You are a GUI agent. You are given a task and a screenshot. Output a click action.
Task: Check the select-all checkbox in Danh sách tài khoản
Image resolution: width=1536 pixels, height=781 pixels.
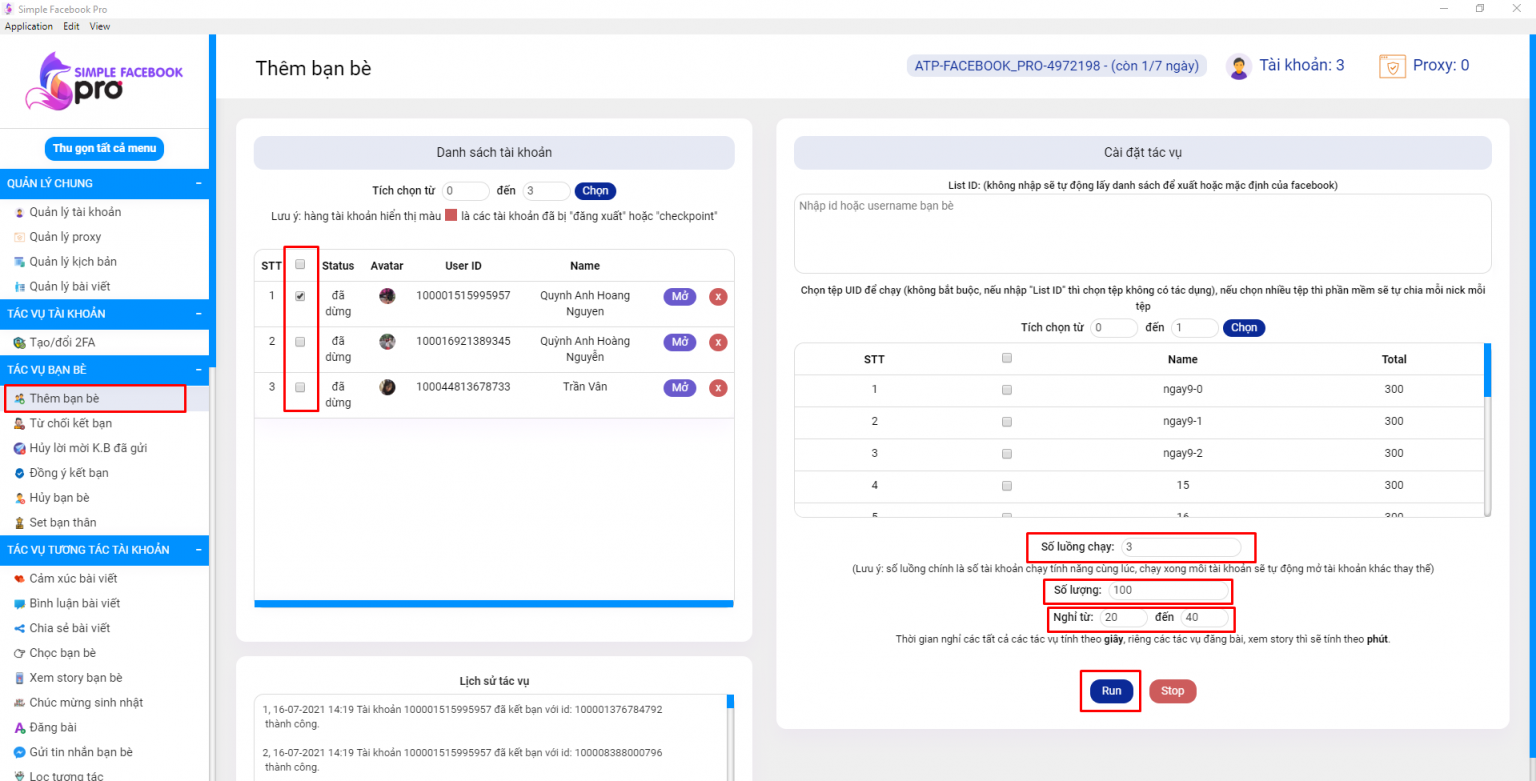(301, 262)
